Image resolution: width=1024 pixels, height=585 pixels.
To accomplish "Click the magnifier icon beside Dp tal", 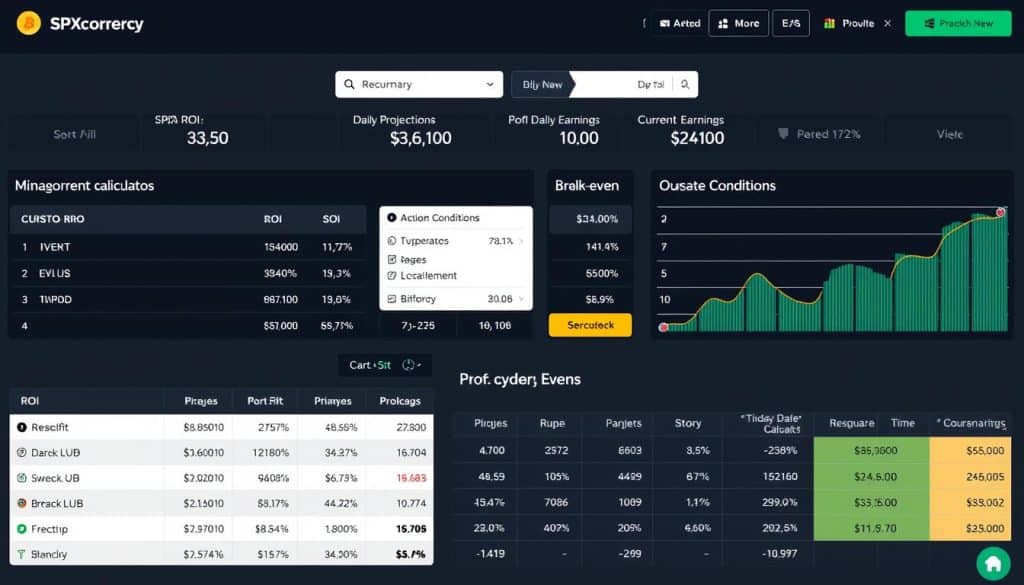I will pyautogui.click(x=685, y=85).
